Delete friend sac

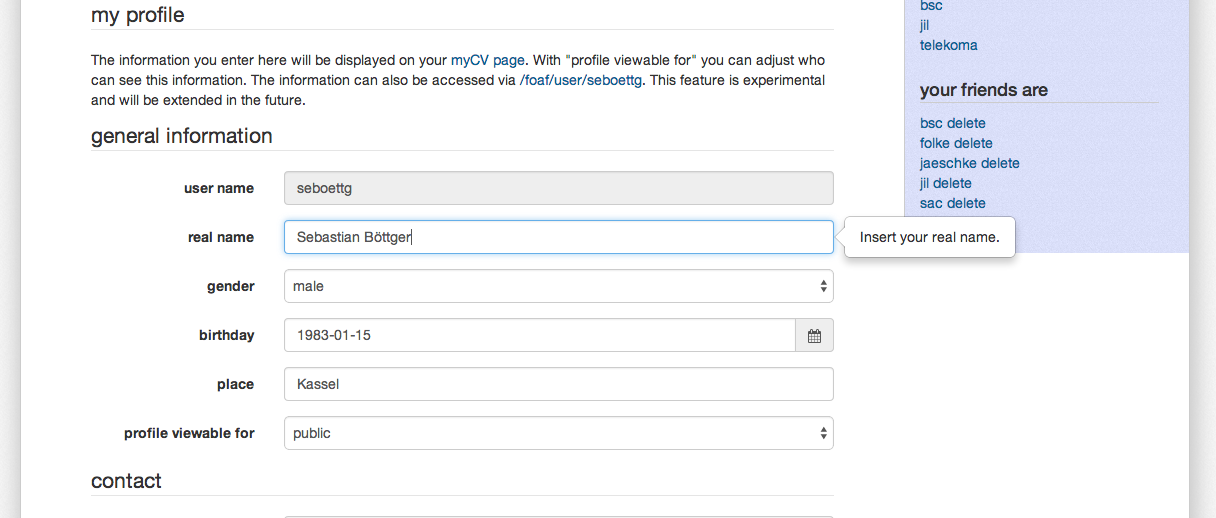point(966,203)
